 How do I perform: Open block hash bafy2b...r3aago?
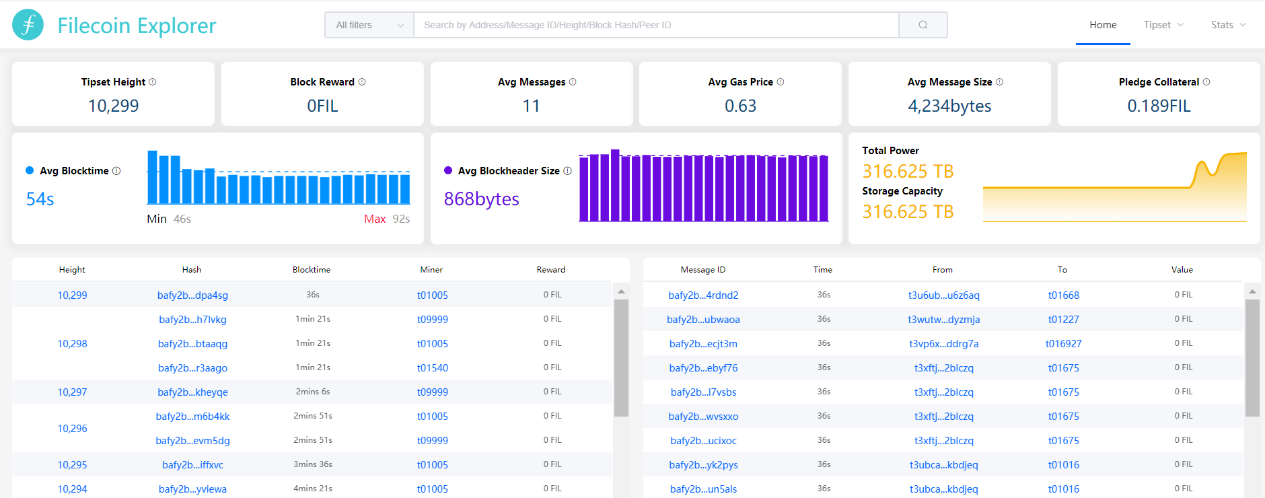click(193, 368)
